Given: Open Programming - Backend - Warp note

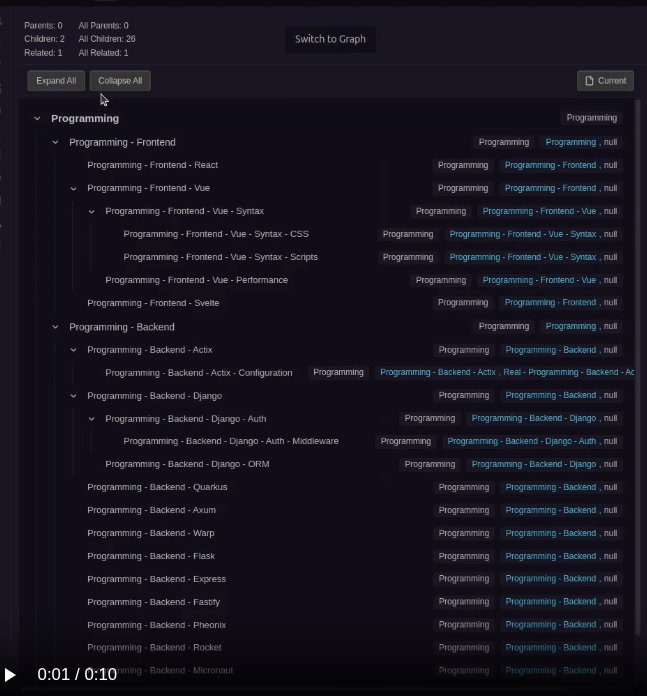Looking at the screenshot, I should tap(151, 534).
